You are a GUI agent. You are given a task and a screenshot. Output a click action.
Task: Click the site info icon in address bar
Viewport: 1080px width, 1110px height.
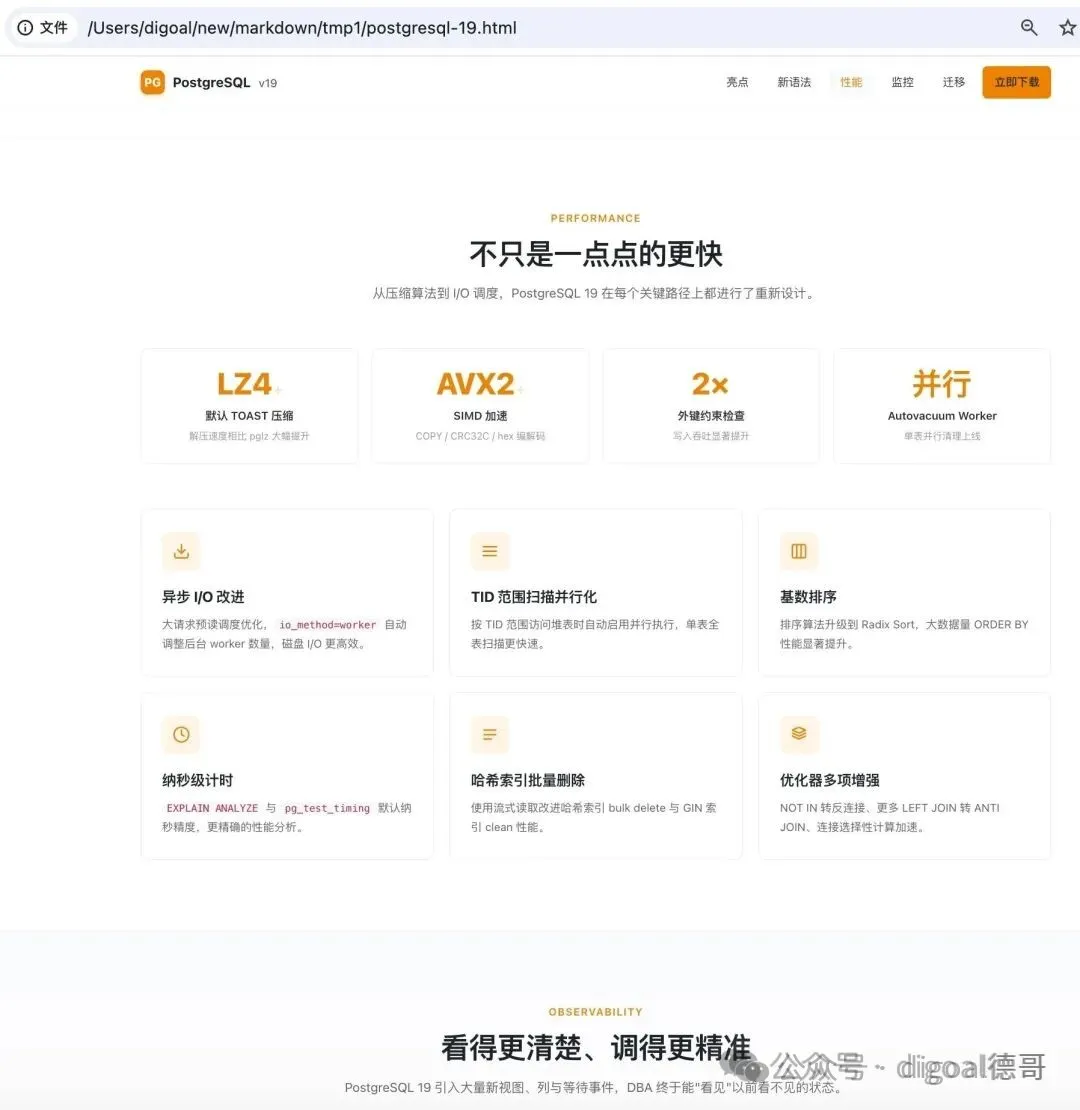pos(25,28)
